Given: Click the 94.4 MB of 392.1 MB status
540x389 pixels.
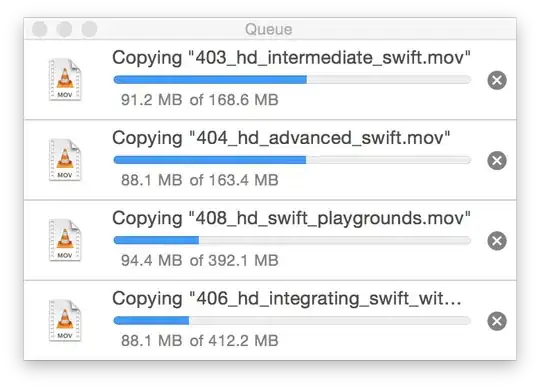Looking at the screenshot, I should click(200, 260).
